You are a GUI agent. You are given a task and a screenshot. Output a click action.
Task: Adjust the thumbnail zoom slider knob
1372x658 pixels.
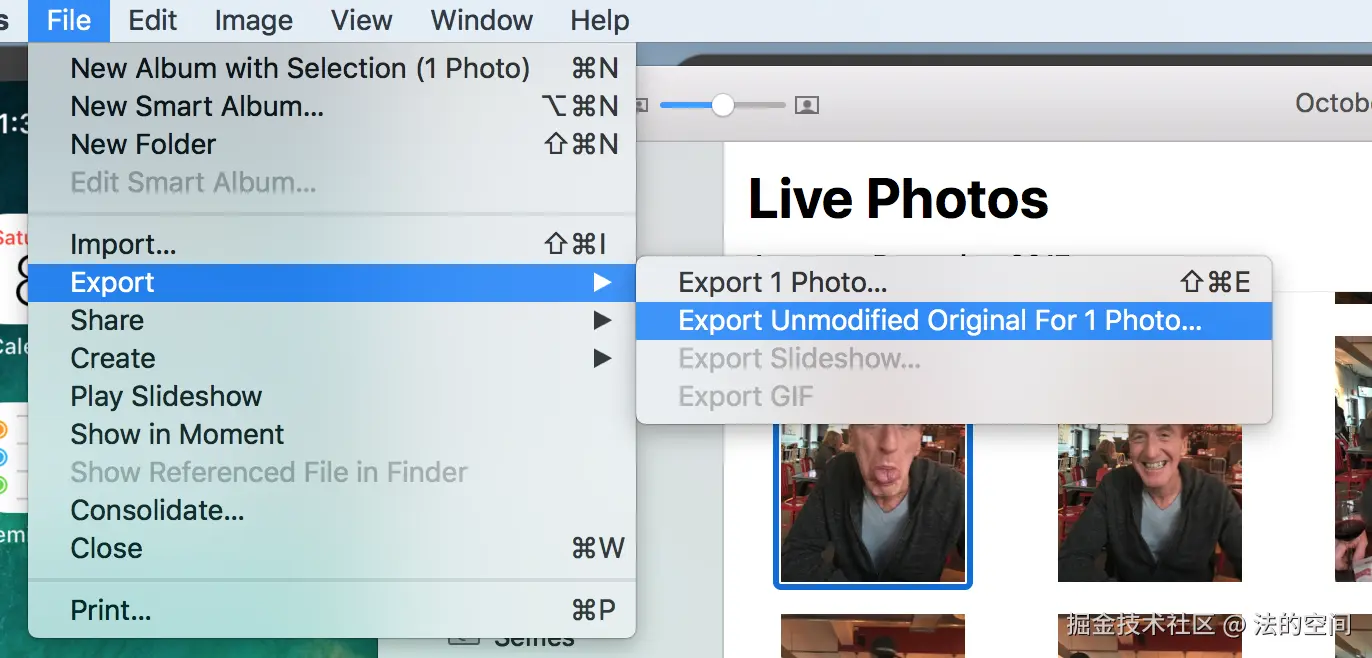click(x=723, y=105)
